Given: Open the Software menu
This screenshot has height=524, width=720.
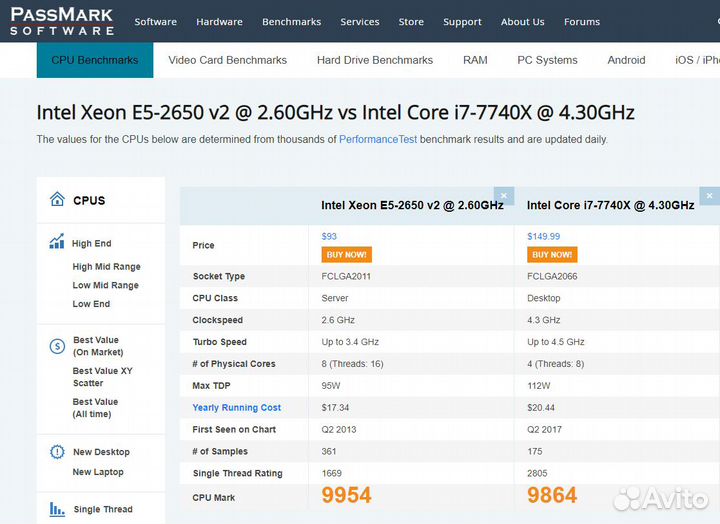Looking at the screenshot, I should 156,22.
